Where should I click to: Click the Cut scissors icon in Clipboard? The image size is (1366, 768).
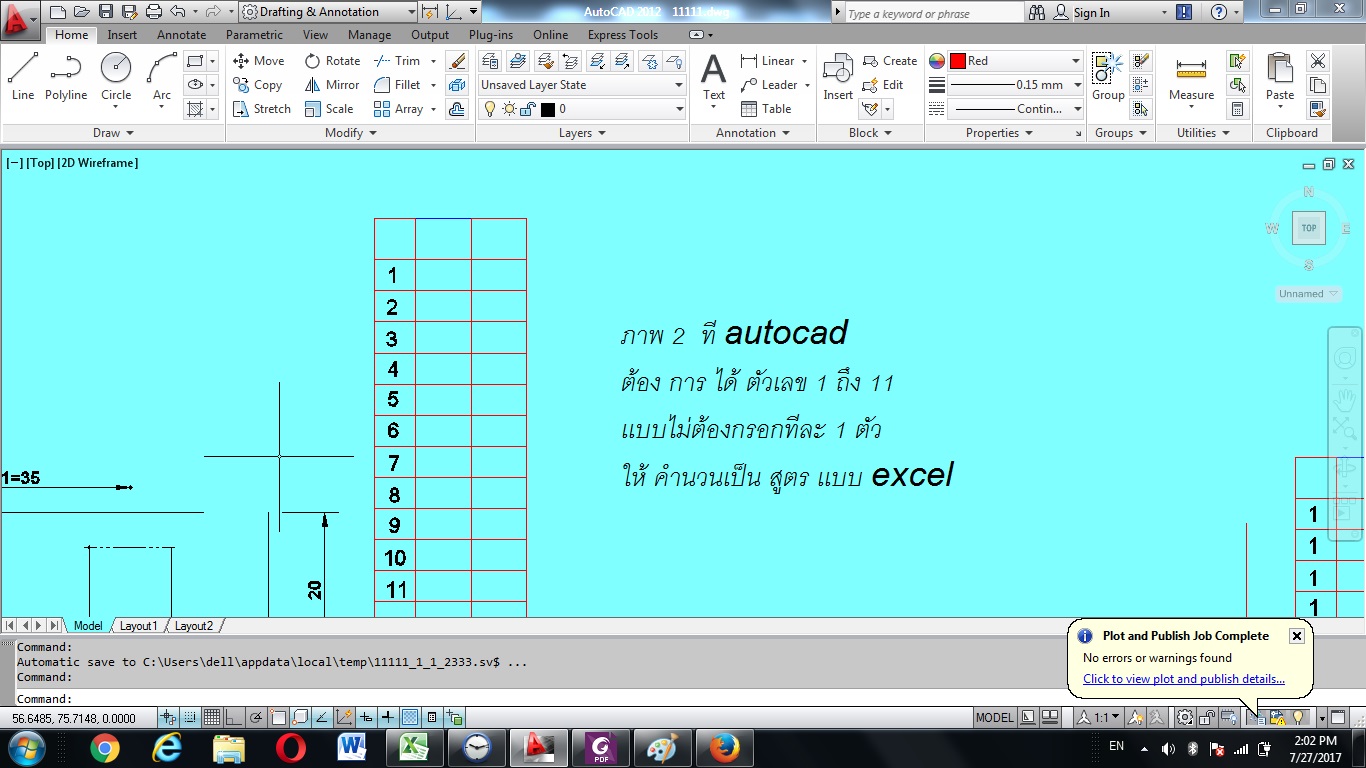[x=1318, y=61]
